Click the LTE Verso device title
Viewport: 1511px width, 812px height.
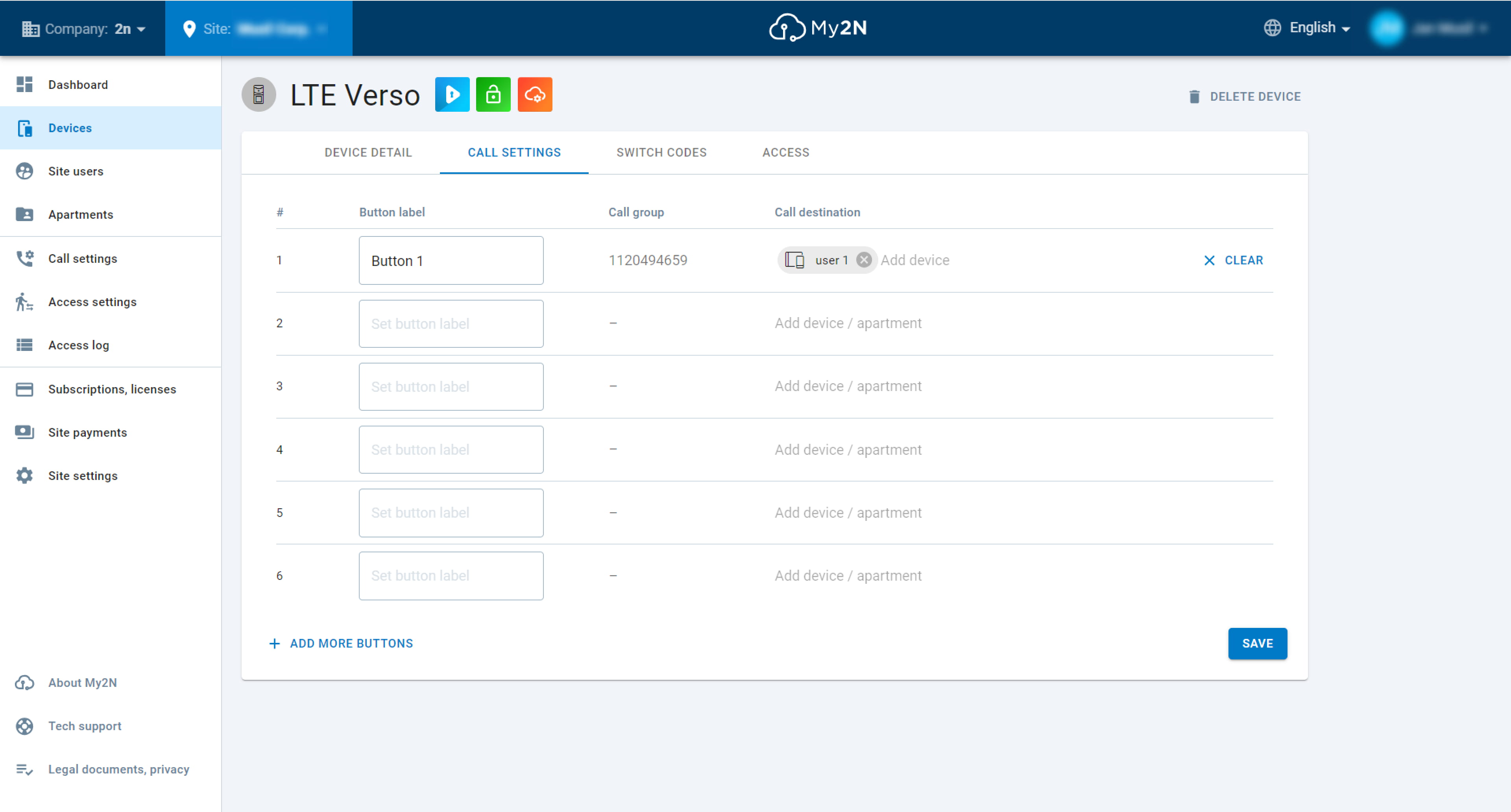point(355,96)
